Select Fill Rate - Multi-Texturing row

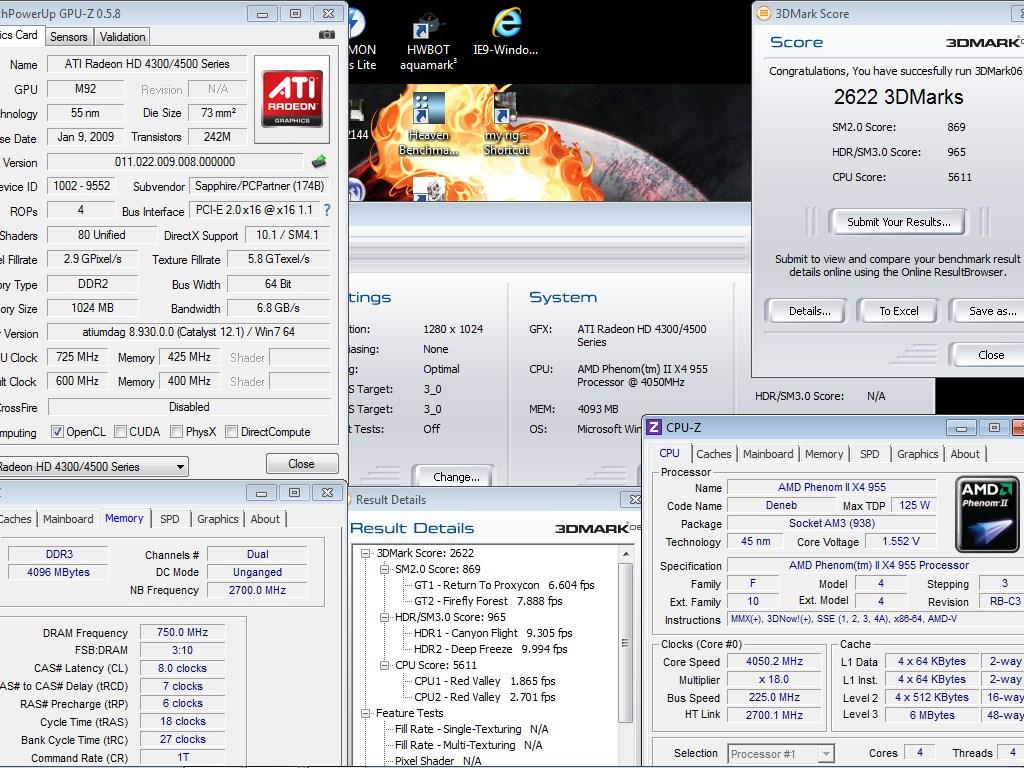coord(468,745)
